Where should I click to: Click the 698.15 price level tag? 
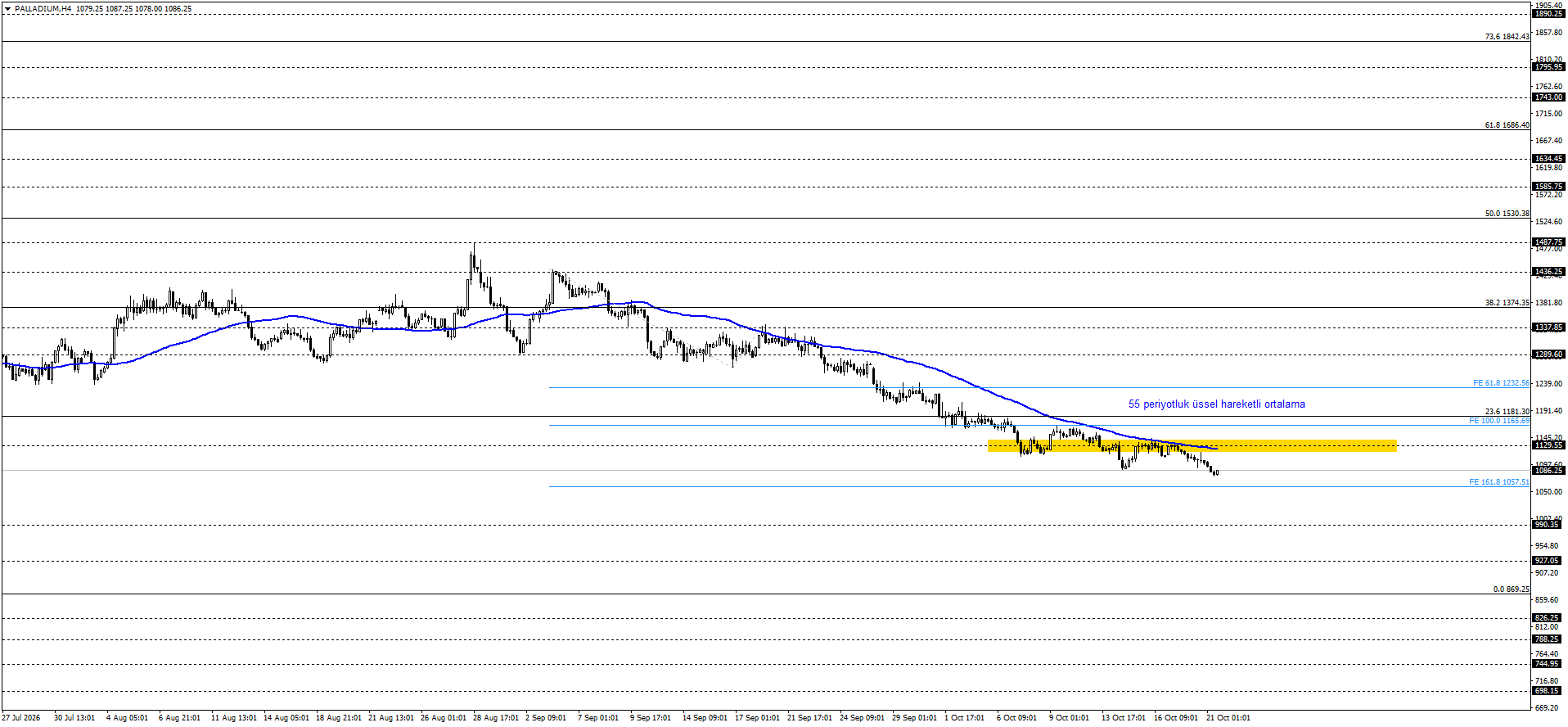[1548, 691]
